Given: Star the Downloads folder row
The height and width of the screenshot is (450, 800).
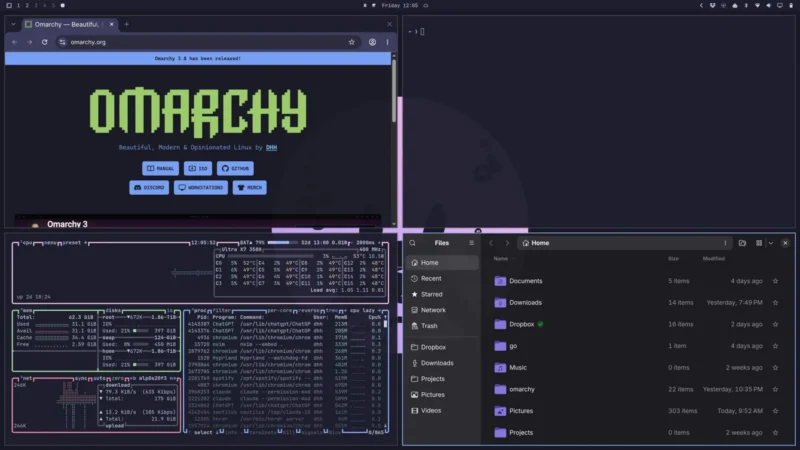Looking at the screenshot, I should 776,303.
